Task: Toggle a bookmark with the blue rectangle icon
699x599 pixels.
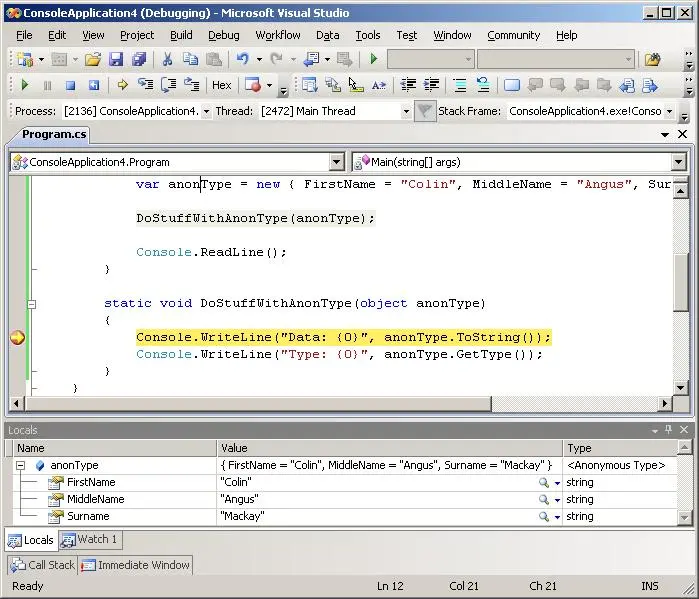Action: [512, 85]
